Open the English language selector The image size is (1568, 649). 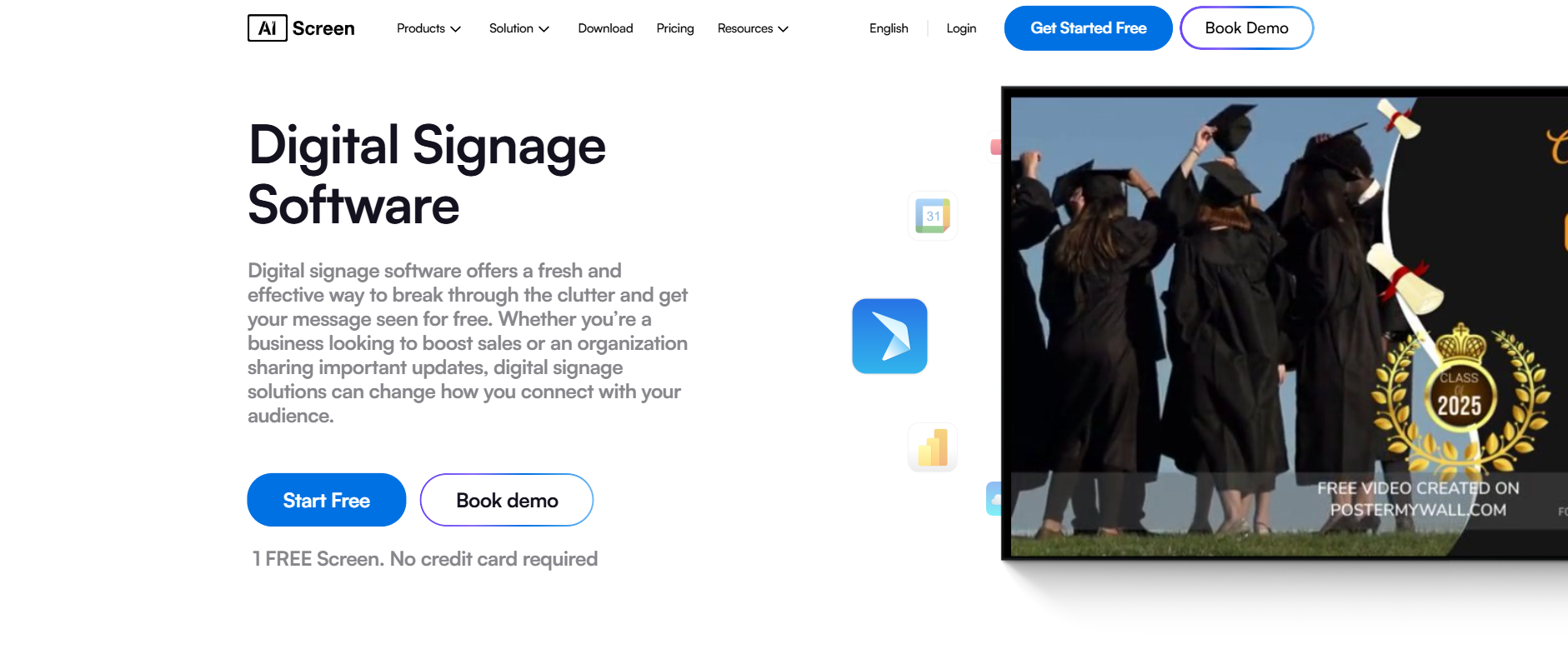coord(889,28)
